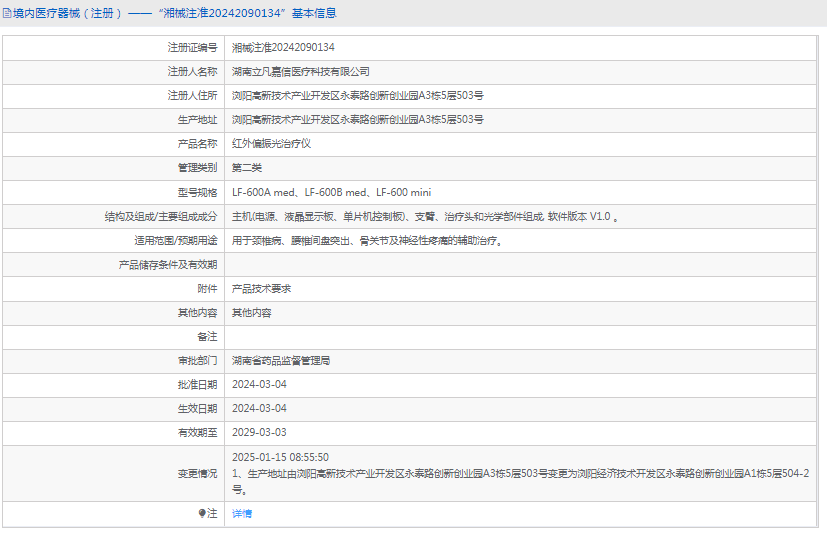Click the 注册人名称 label
Viewport: 827px width, 534px height.
(x=192, y=72)
